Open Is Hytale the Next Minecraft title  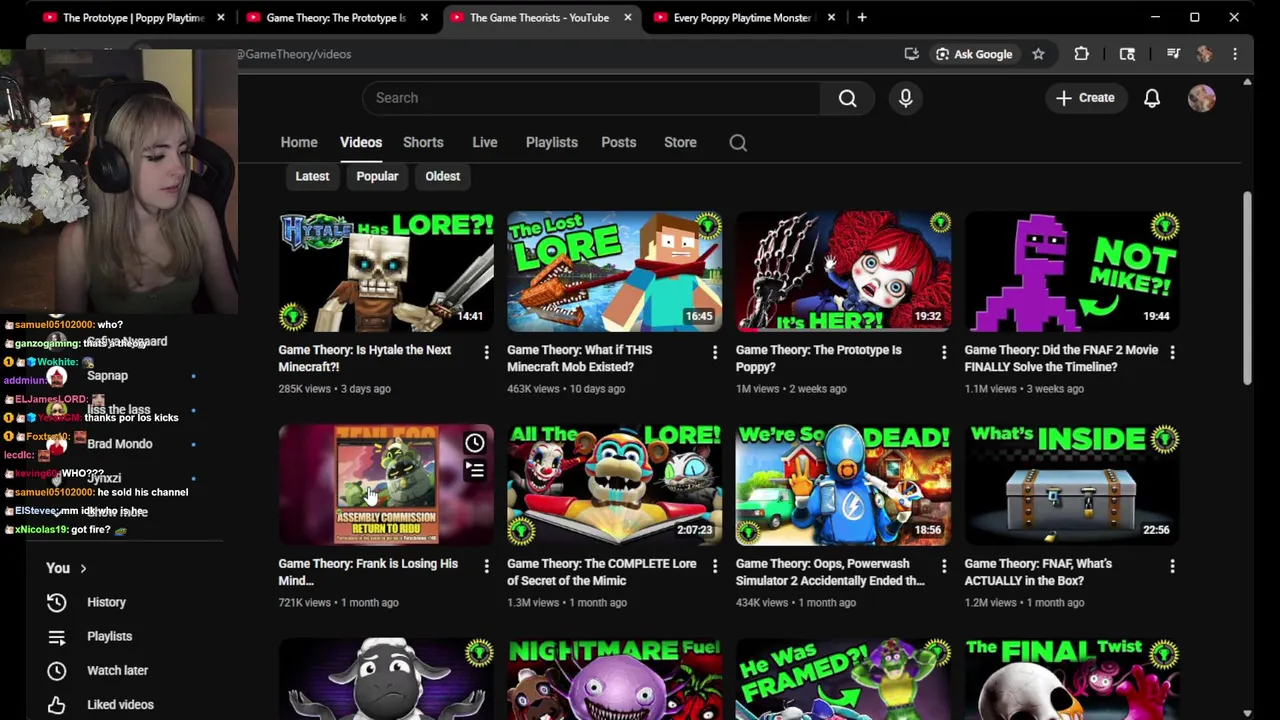click(365, 358)
